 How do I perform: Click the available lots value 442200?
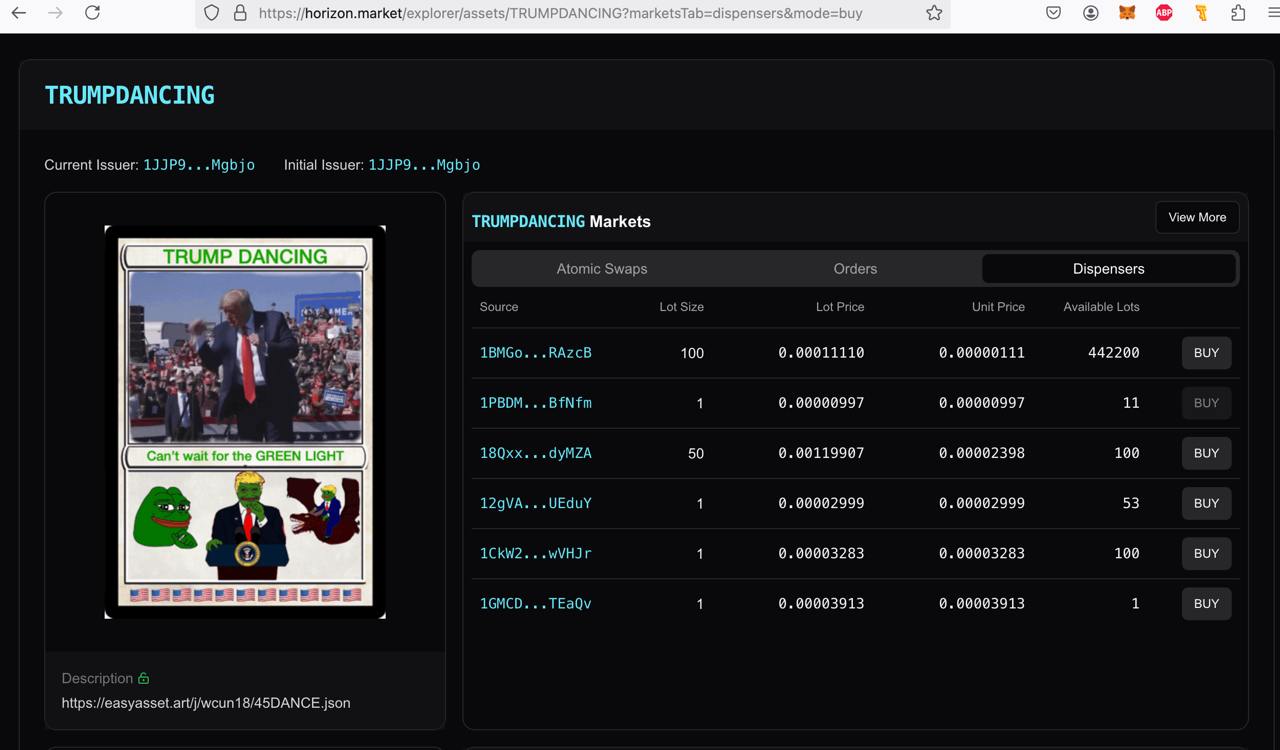pyautogui.click(x=1114, y=353)
